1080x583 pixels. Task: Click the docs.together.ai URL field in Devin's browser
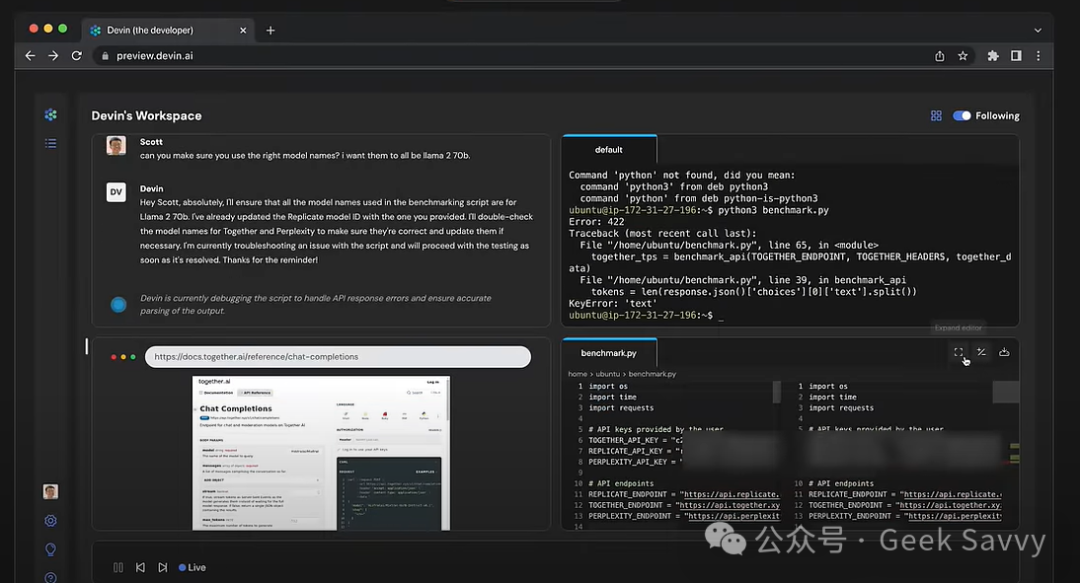point(338,356)
